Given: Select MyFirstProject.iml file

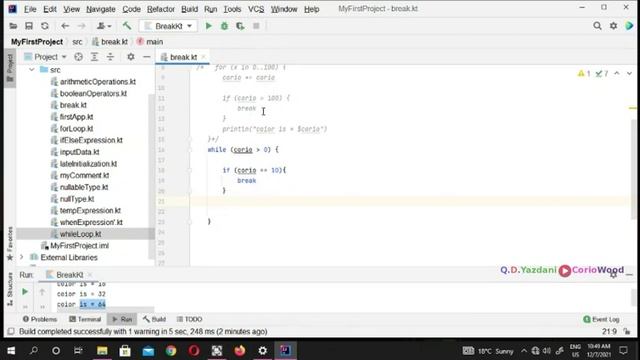Looking at the screenshot, I should pyautogui.click(x=80, y=246).
